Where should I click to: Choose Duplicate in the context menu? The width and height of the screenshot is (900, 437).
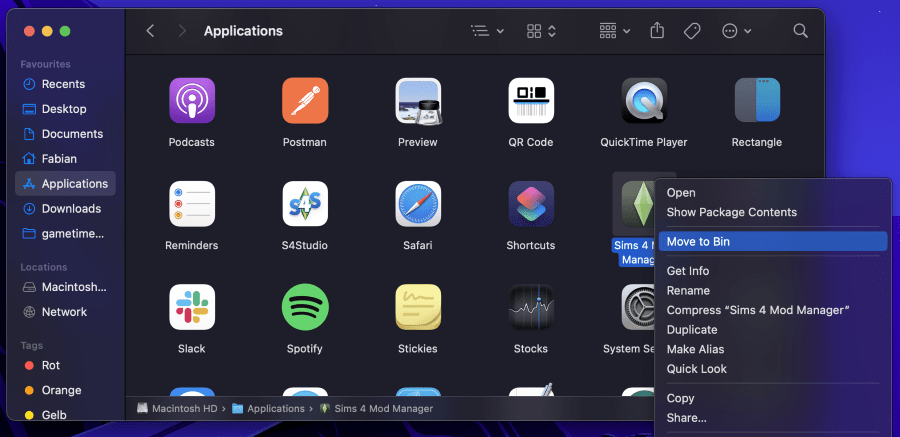pyautogui.click(x=773, y=330)
